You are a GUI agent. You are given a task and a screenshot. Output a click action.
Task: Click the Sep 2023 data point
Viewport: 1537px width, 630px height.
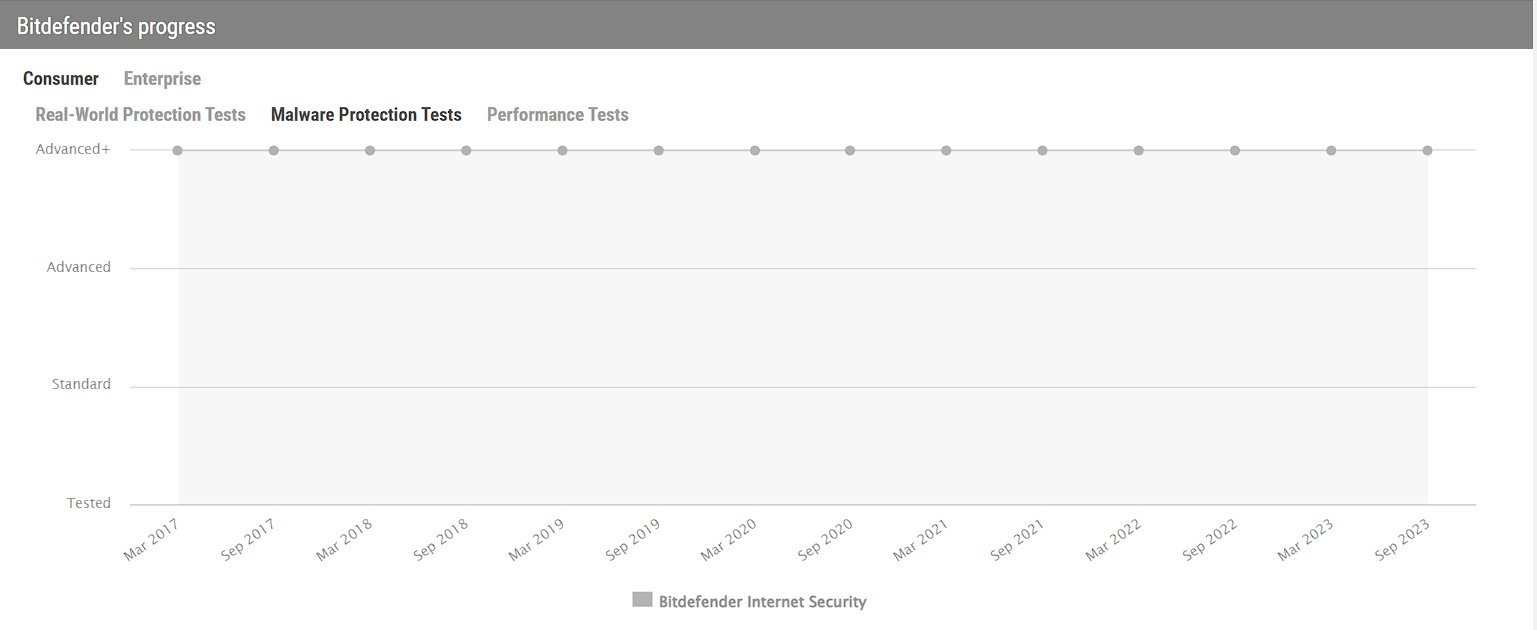1427,151
